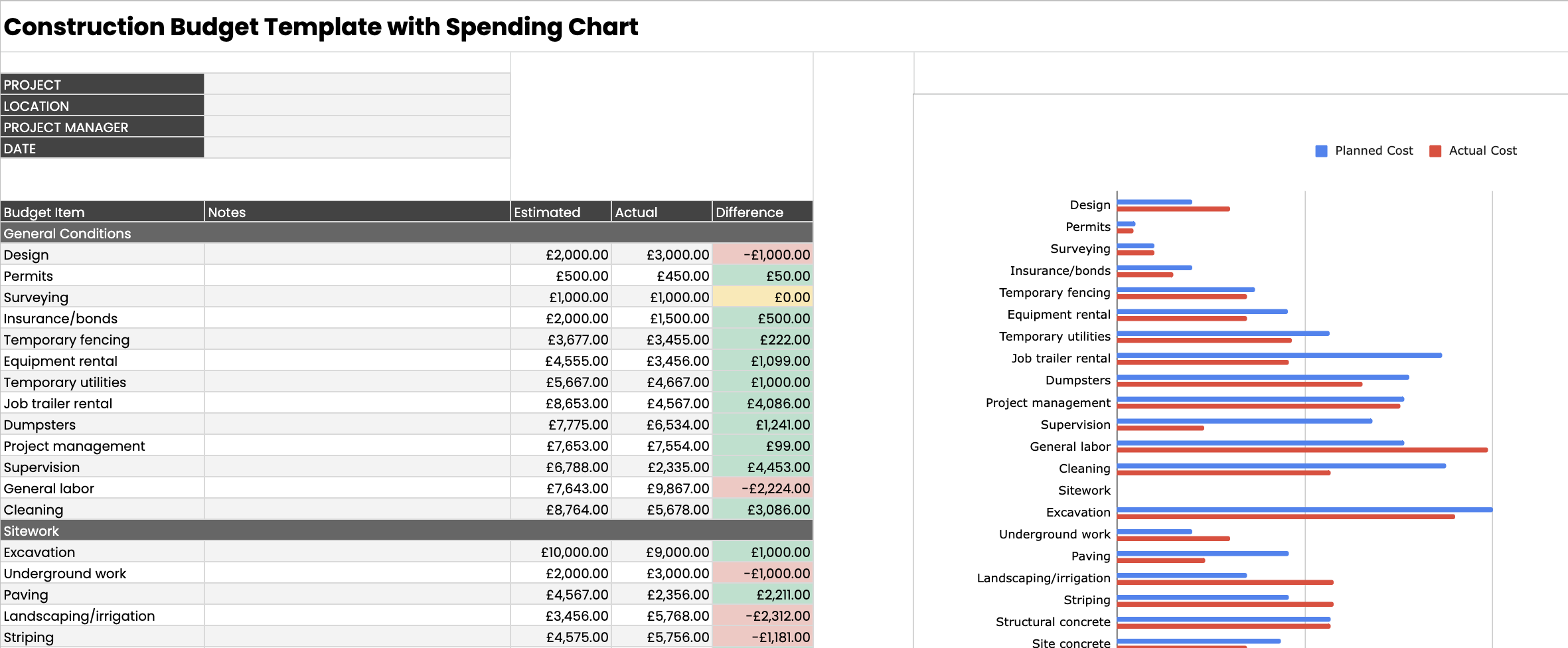Select the LOCATION value input cell
Image resolution: width=1568 pixels, height=648 pixels.
[357, 105]
